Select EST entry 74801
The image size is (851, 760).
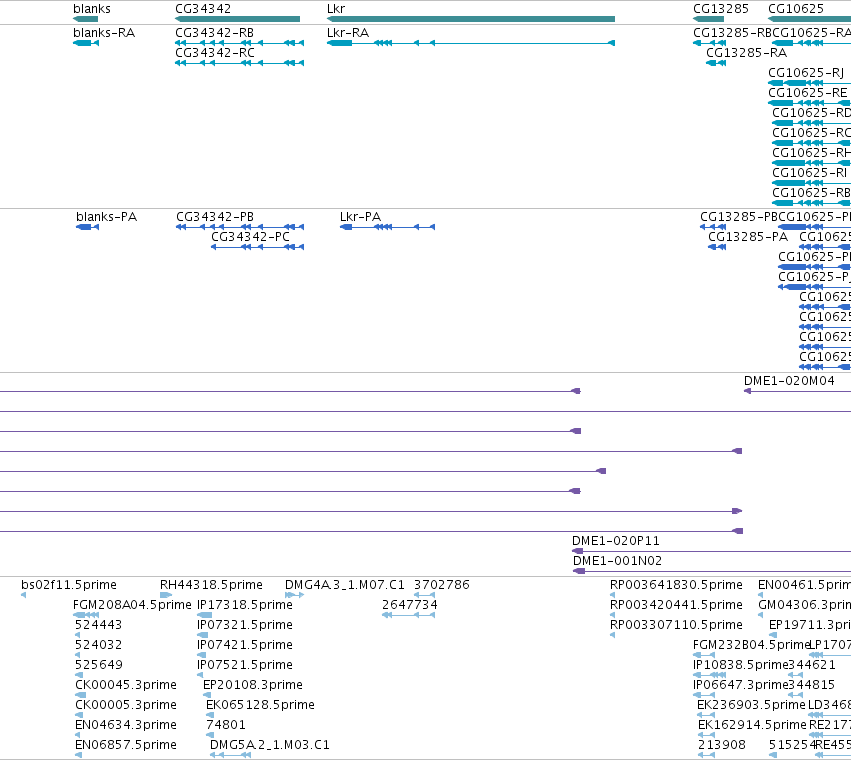pyautogui.click(x=226, y=725)
